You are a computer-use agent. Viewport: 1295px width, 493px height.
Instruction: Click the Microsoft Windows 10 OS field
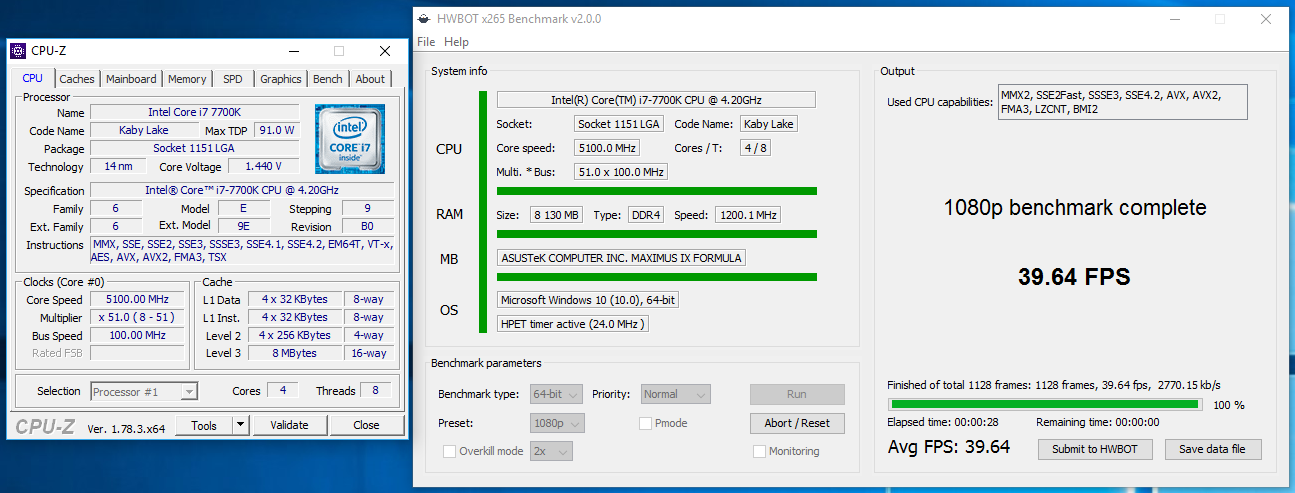[x=589, y=300]
